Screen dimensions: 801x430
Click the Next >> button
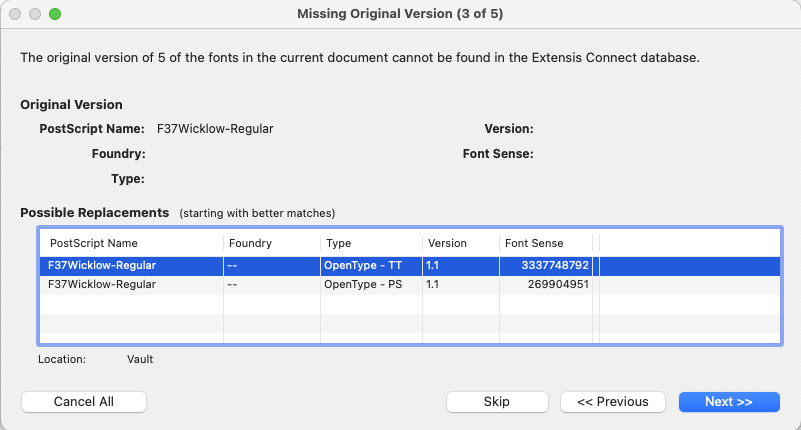[728, 401]
